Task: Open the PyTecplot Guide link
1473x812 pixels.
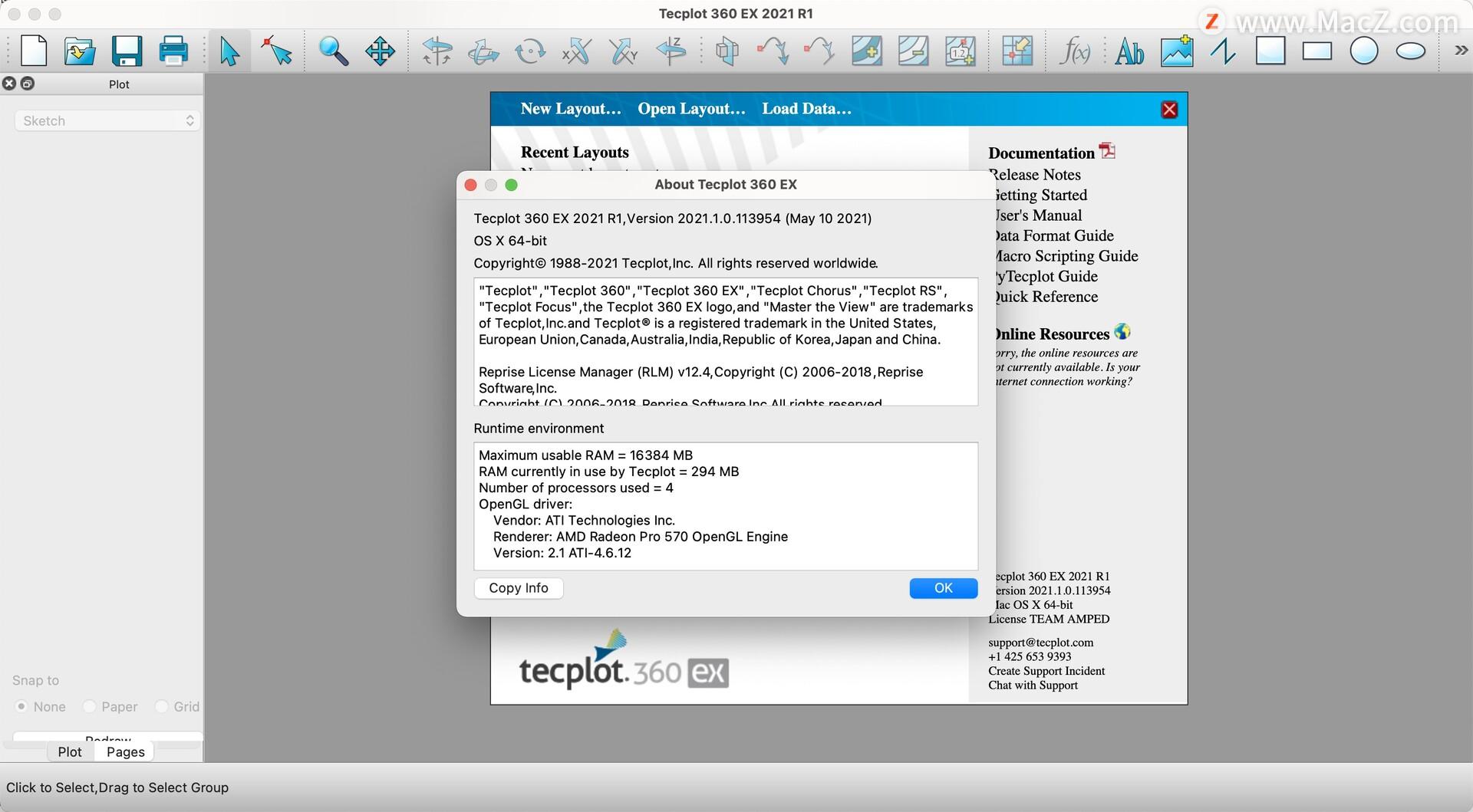Action: (x=1045, y=277)
